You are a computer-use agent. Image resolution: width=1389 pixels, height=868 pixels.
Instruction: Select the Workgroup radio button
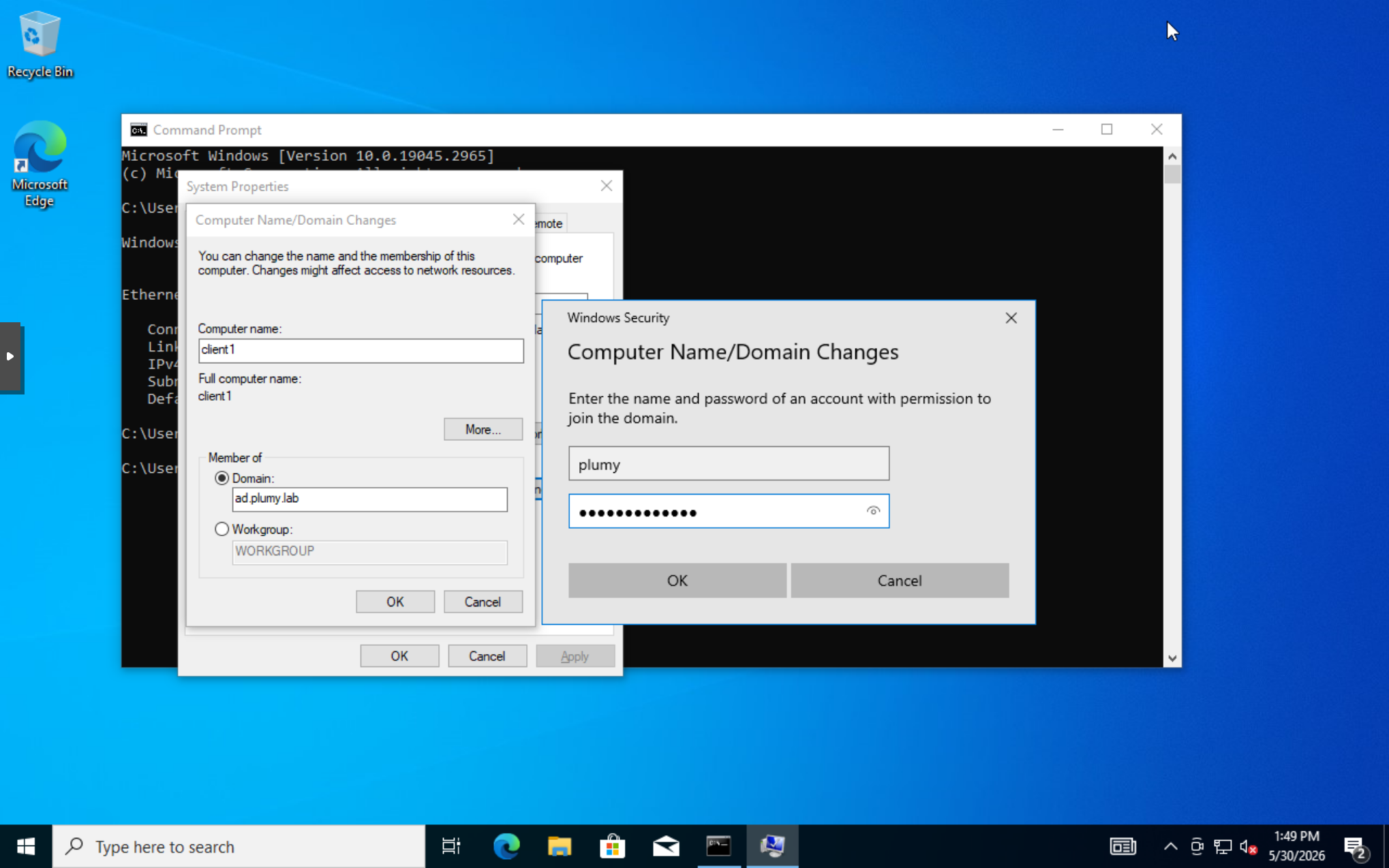click(222, 529)
